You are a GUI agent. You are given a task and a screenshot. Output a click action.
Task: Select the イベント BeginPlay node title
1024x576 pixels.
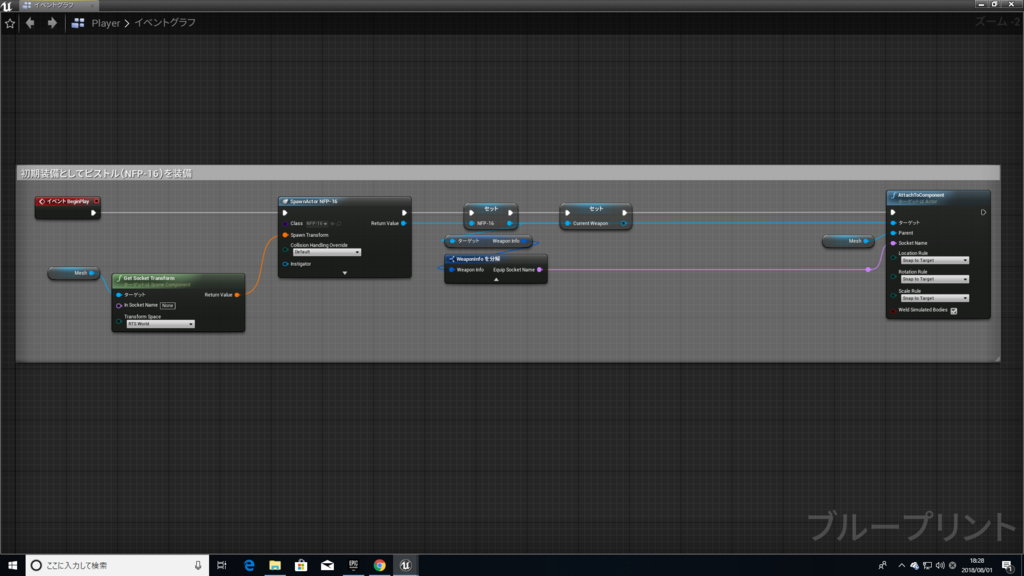point(67,201)
